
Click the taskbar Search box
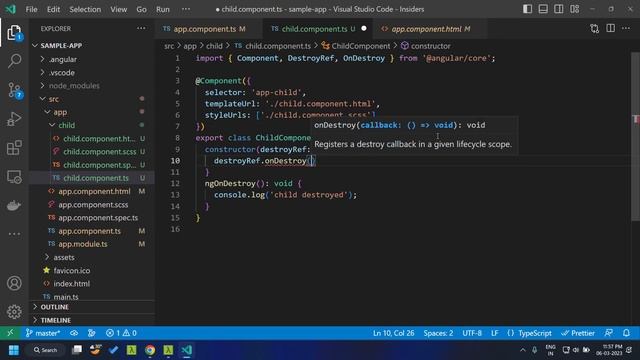pyautogui.click(x=46, y=350)
